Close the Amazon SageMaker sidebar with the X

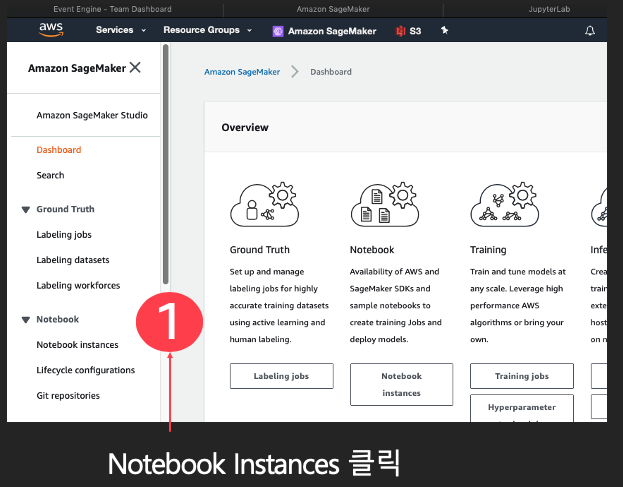135,68
